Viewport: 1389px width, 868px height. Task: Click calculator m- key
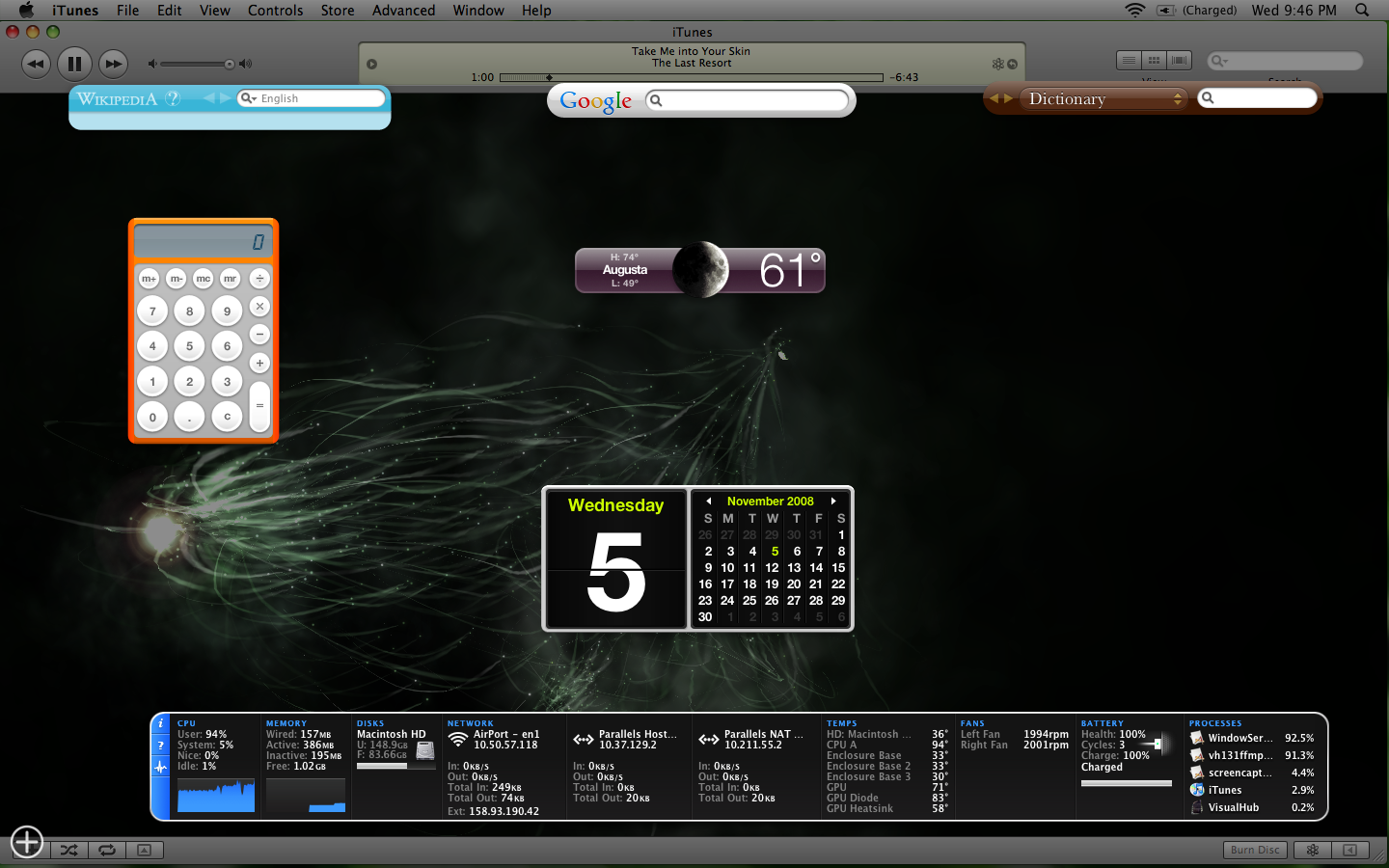(x=176, y=279)
